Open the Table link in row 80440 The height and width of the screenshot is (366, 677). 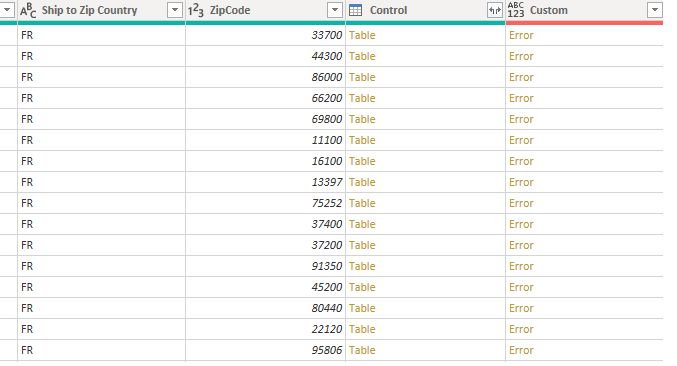tap(362, 309)
